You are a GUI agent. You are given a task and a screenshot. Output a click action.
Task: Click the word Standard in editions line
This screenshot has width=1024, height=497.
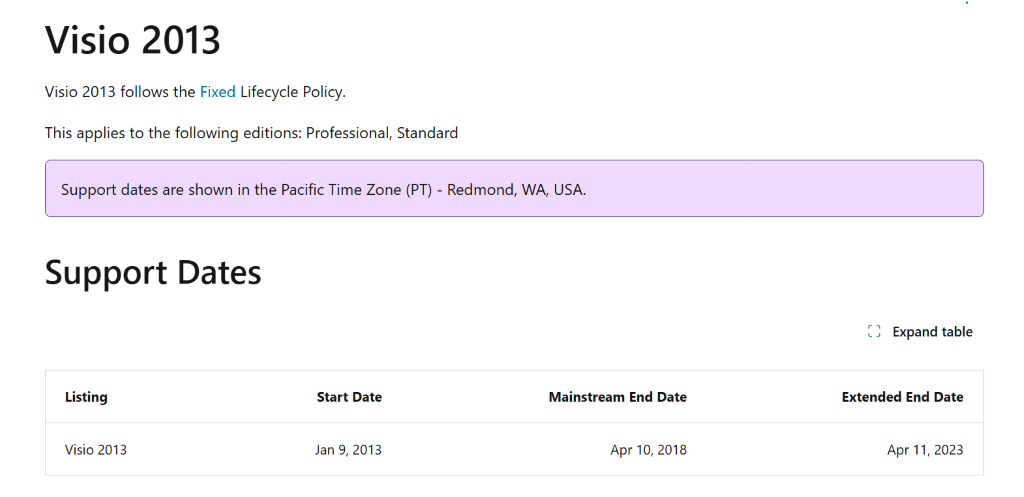point(427,132)
